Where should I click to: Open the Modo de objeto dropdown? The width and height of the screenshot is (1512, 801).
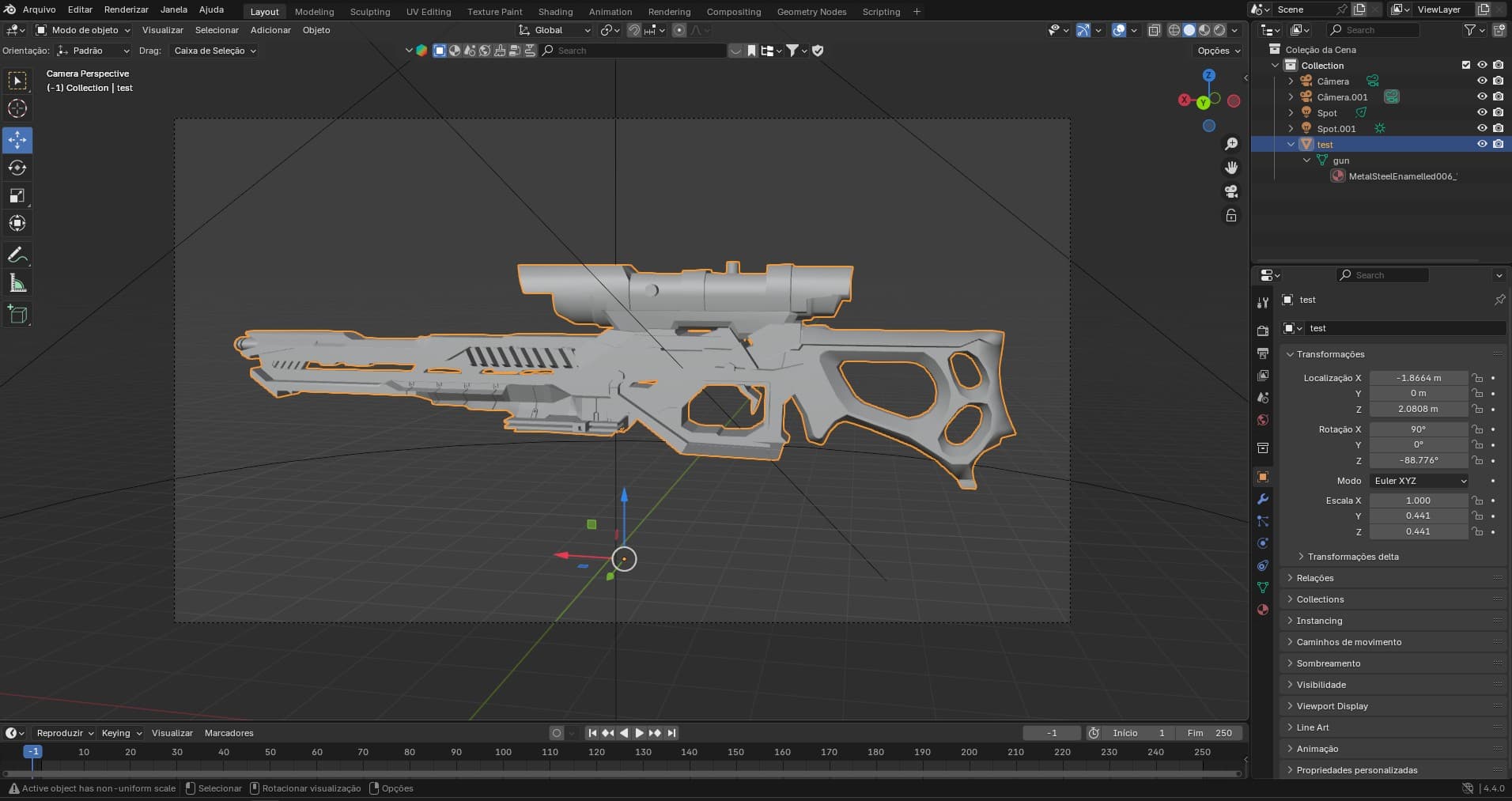[84, 30]
